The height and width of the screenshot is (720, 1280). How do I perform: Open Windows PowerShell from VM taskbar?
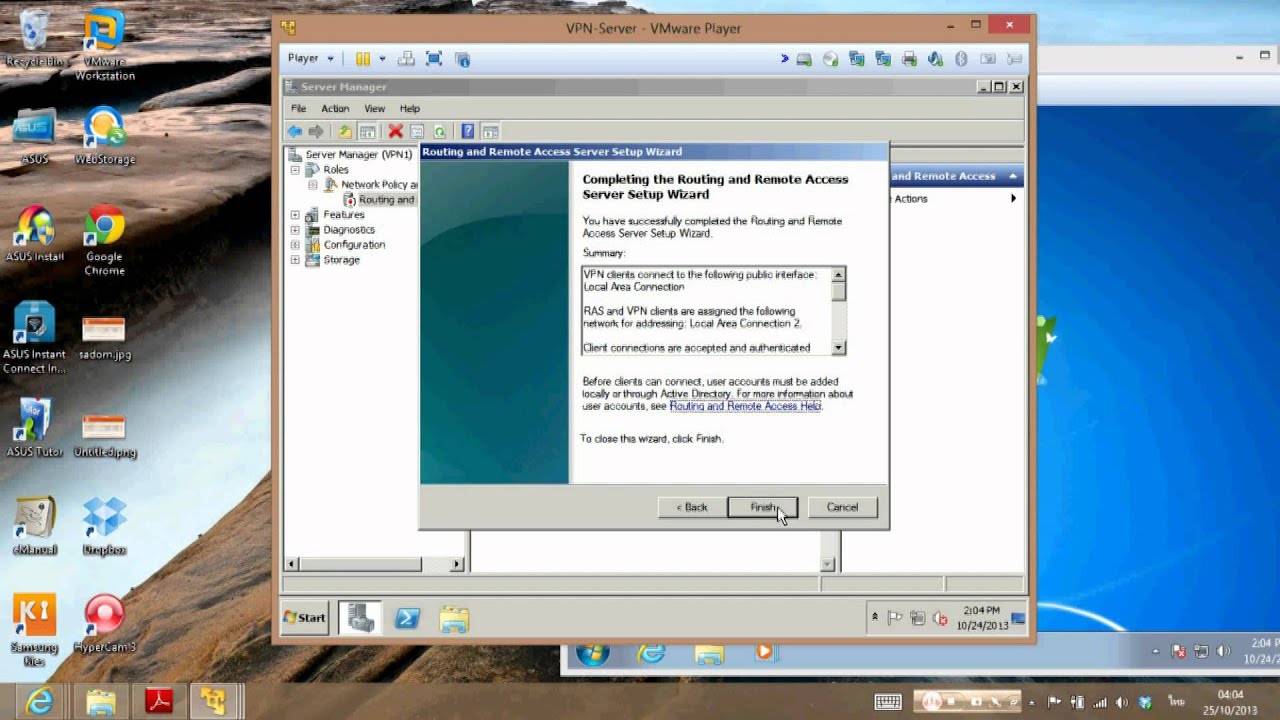[407, 619]
